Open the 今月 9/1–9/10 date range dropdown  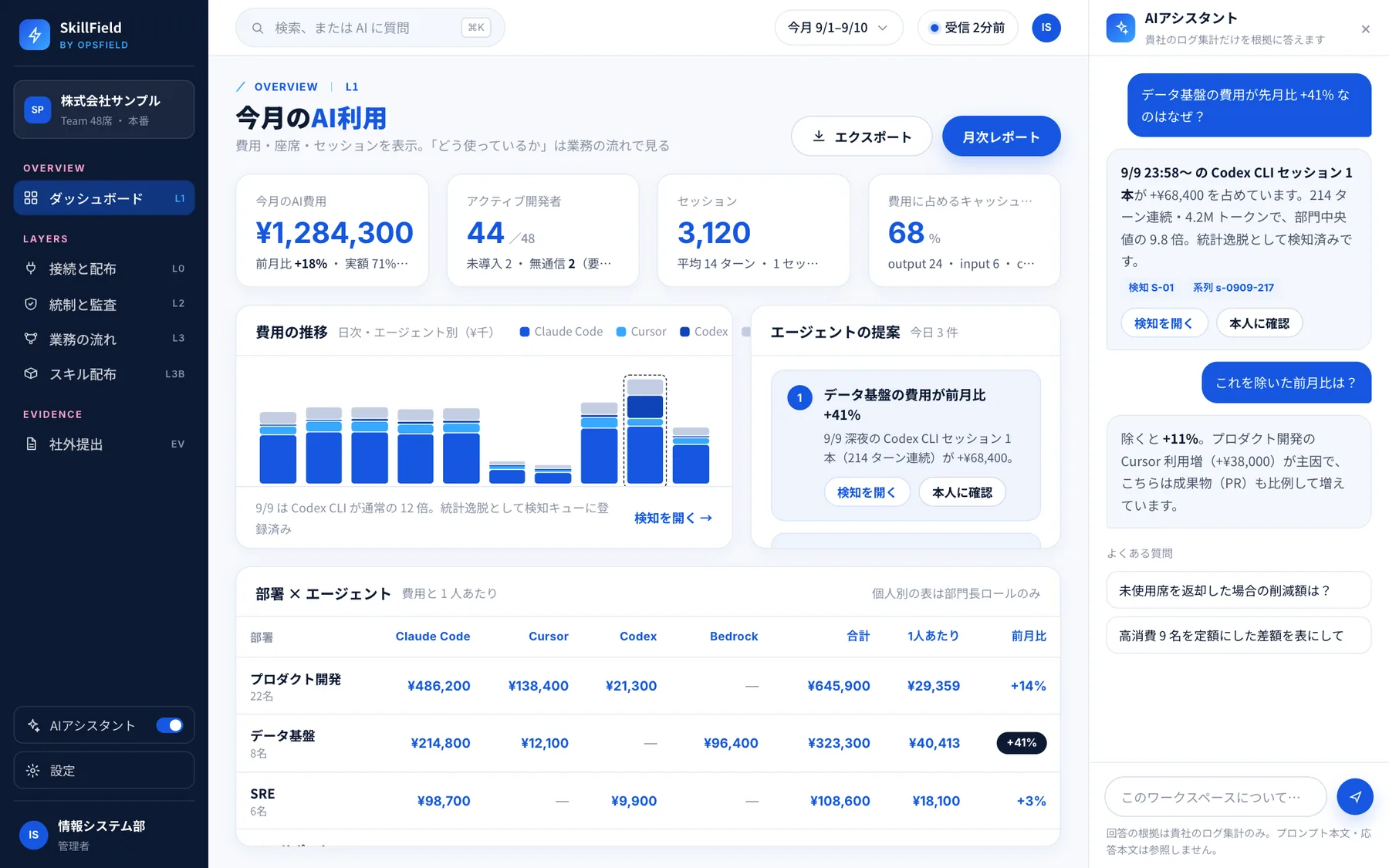(x=838, y=28)
